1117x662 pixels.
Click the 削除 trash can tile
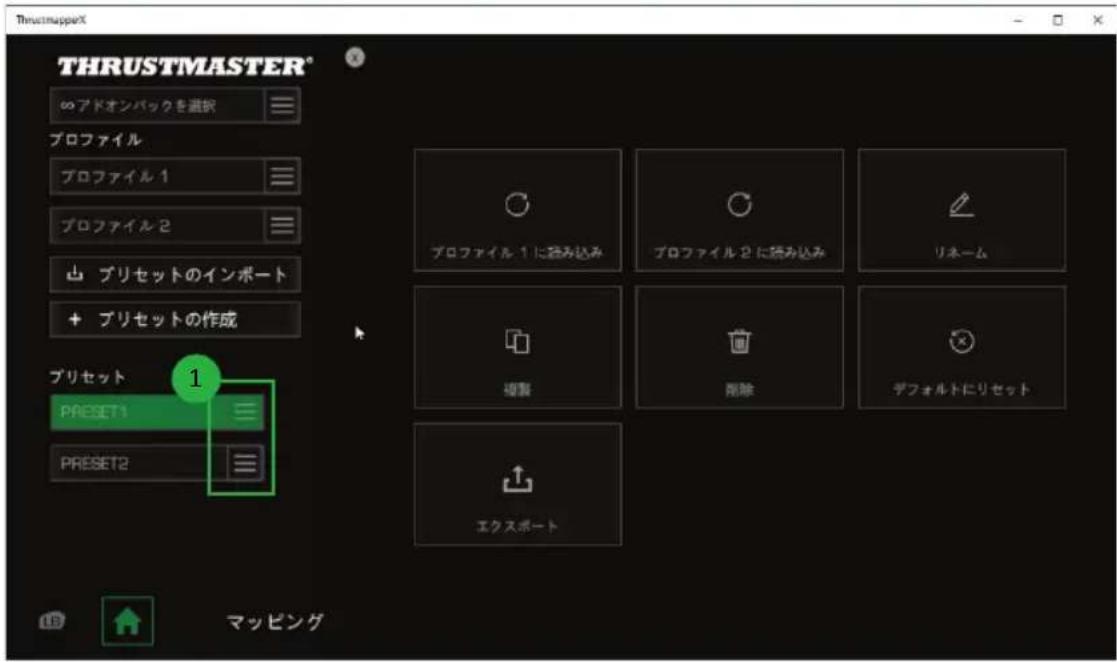point(739,348)
